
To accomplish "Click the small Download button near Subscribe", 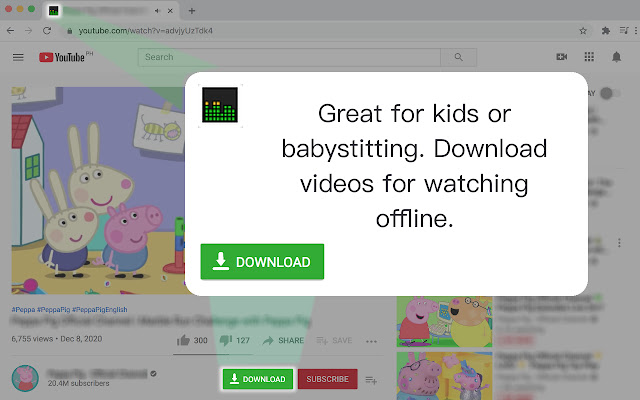I will coord(258,379).
